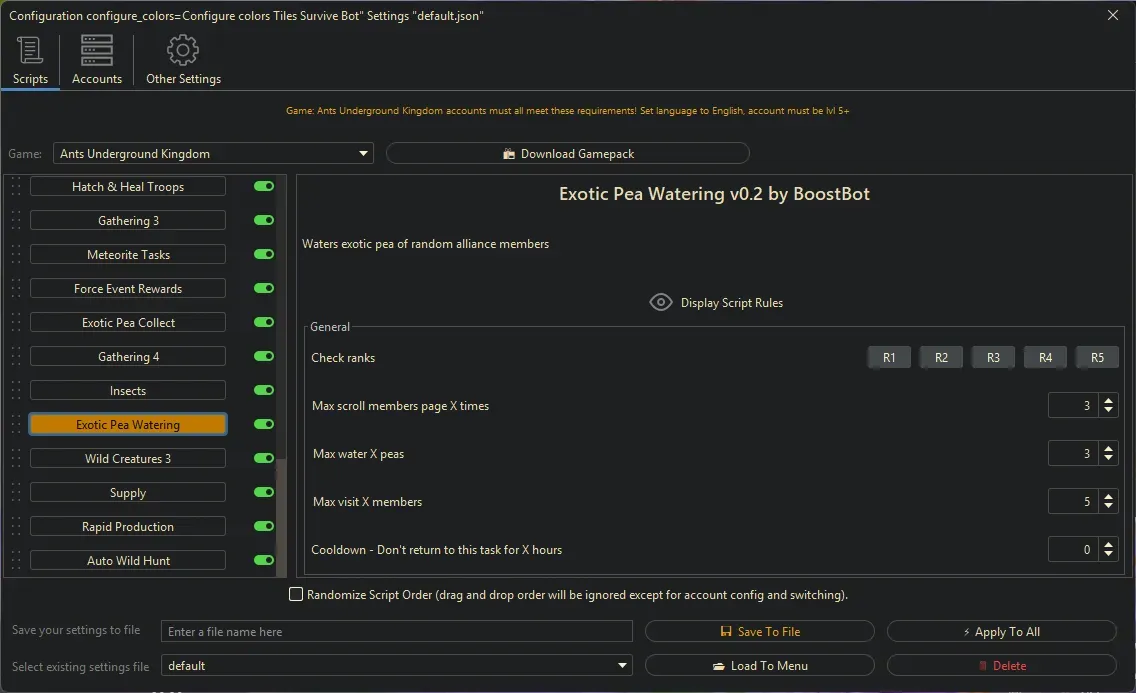
Task: Click the Save To File button
Action: (x=759, y=632)
